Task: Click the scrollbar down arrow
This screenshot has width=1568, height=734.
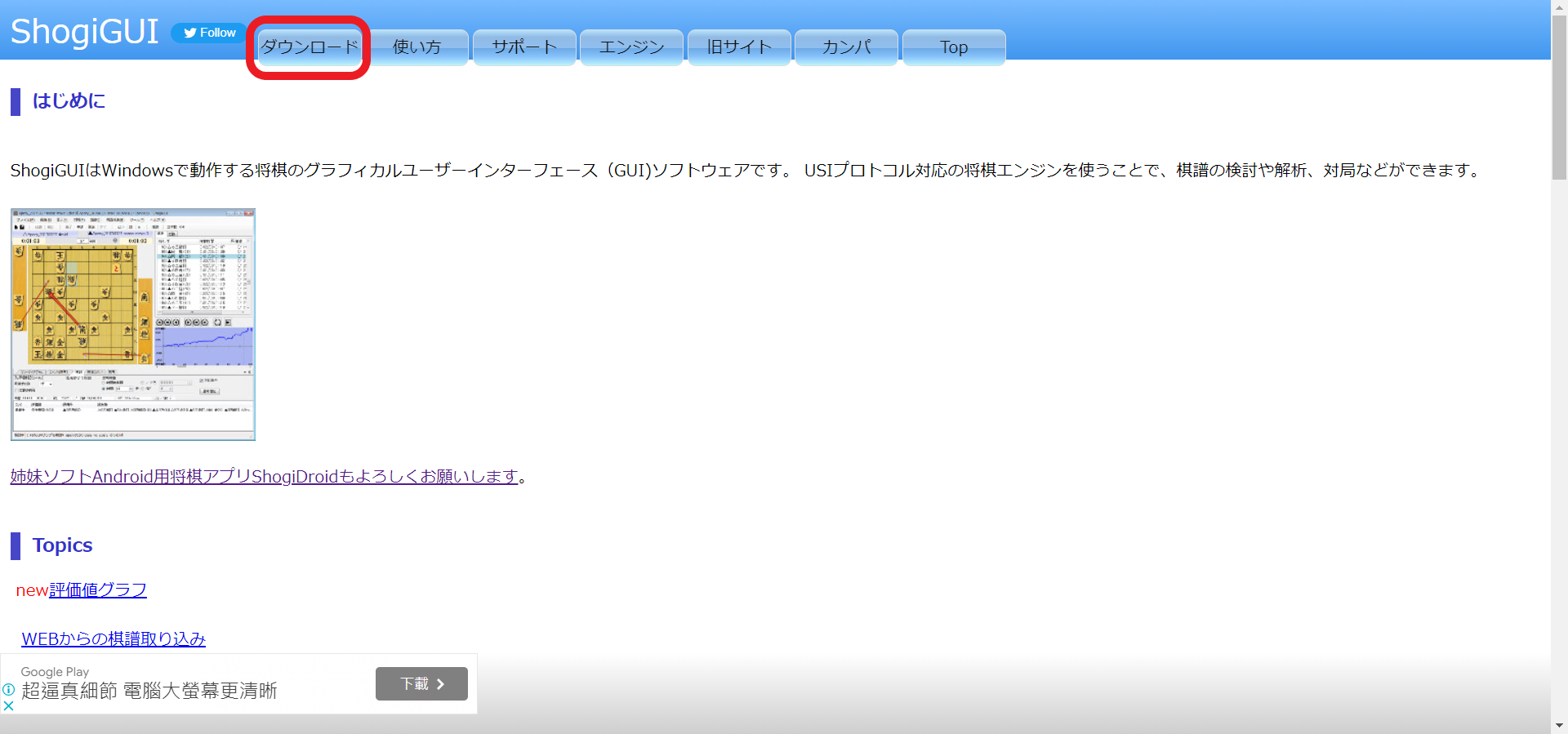Action: pyautogui.click(x=1559, y=725)
